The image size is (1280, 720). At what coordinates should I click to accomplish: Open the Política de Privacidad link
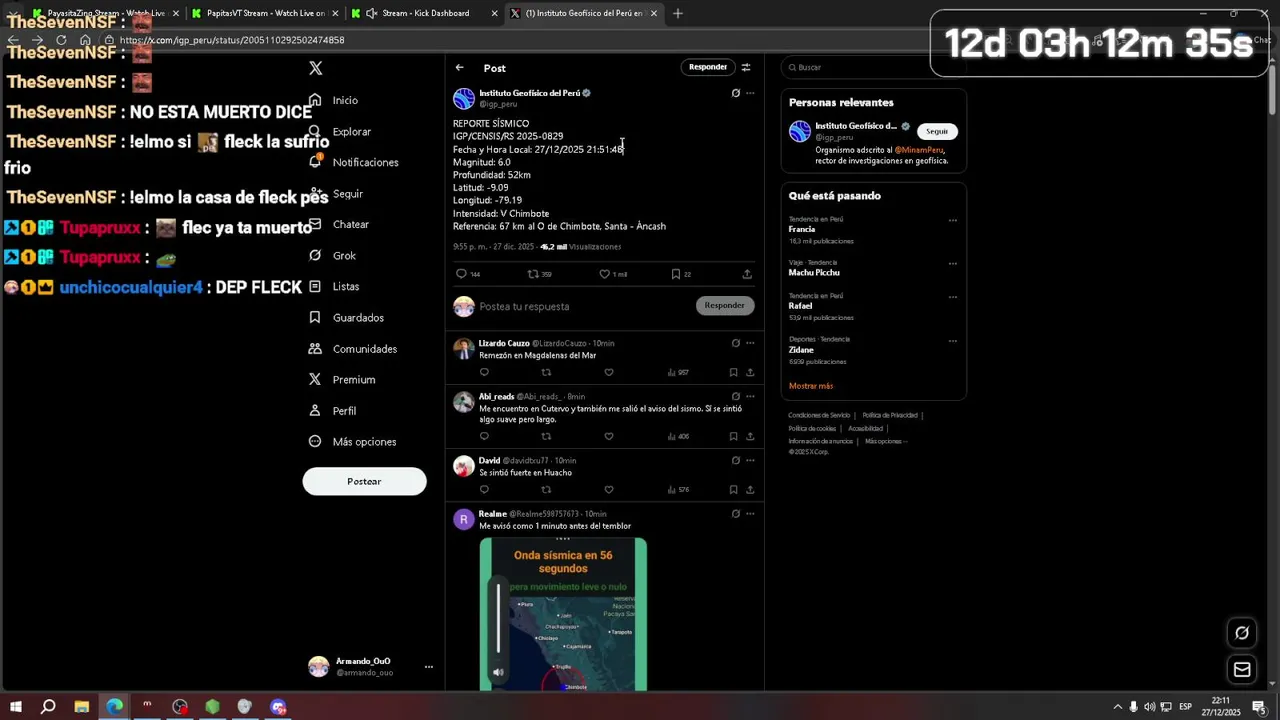click(890, 415)
